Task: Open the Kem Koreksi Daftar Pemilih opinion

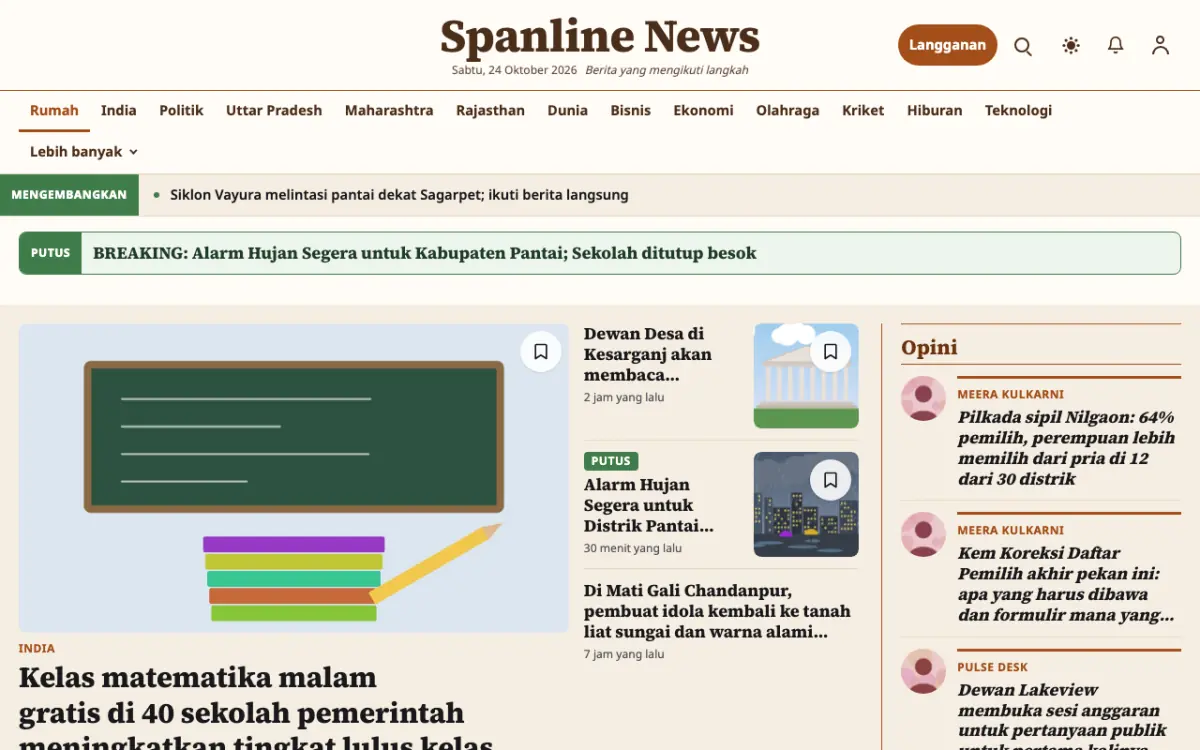Action: 1066,584
